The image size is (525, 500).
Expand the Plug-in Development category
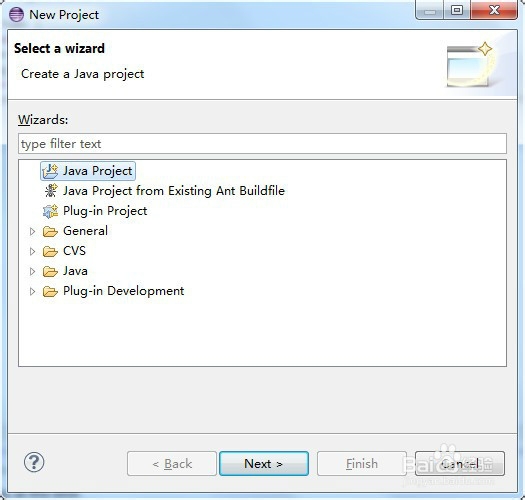coord(32,291)
